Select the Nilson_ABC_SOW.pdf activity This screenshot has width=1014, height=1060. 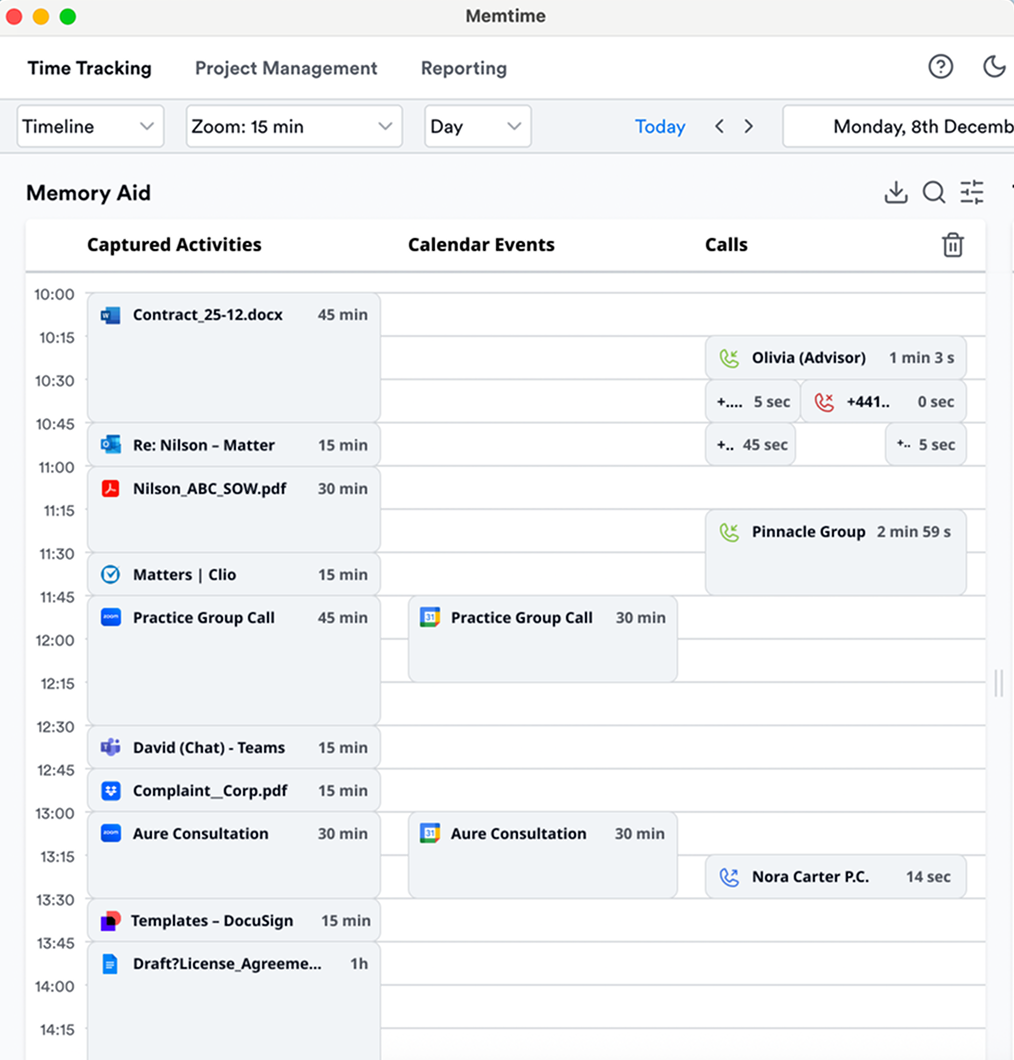234,509
